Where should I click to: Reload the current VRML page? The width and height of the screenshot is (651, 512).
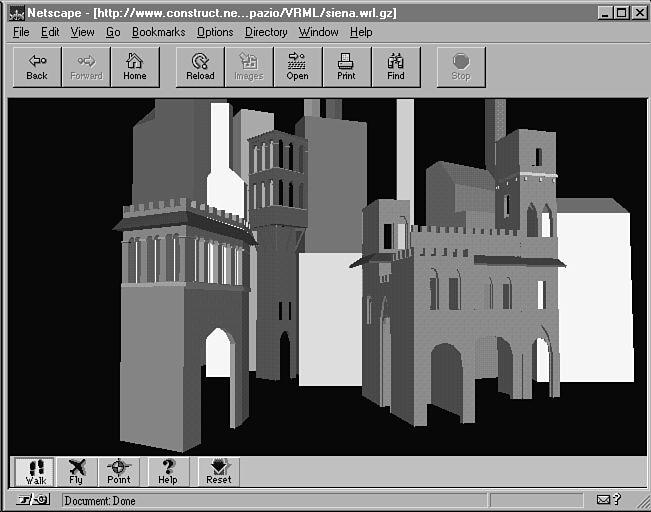point(200,67)
